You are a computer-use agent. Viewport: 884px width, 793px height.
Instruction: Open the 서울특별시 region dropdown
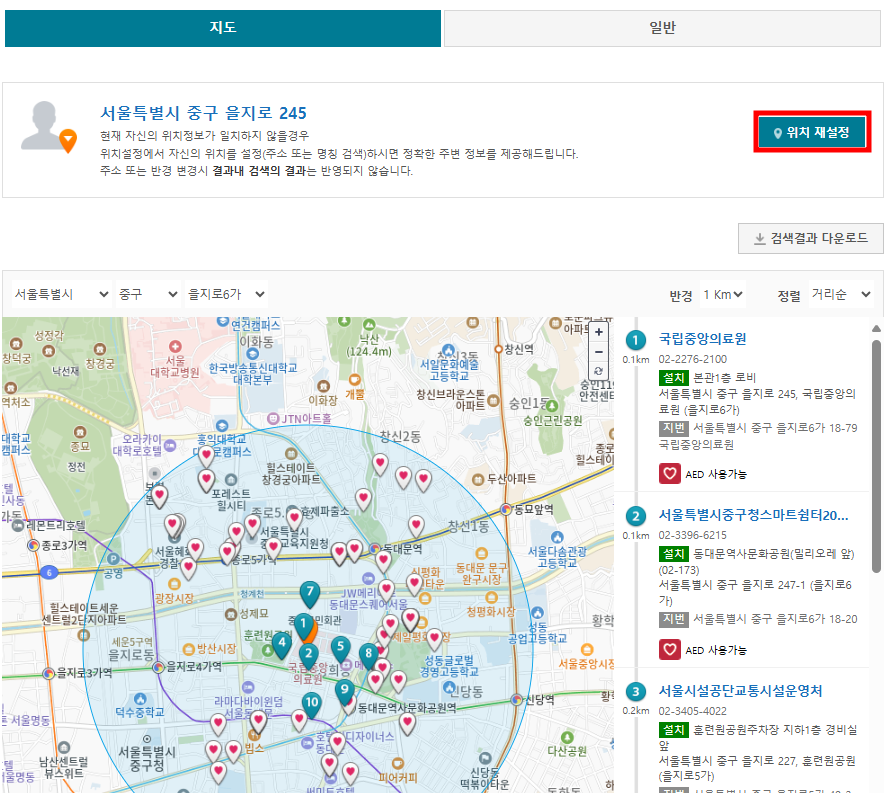coord(60,294)
